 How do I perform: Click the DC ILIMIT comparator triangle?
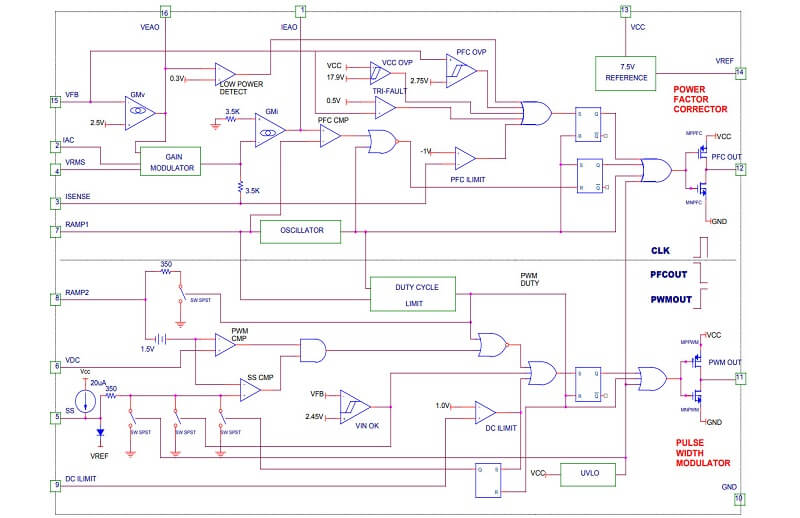click(485, 412)
